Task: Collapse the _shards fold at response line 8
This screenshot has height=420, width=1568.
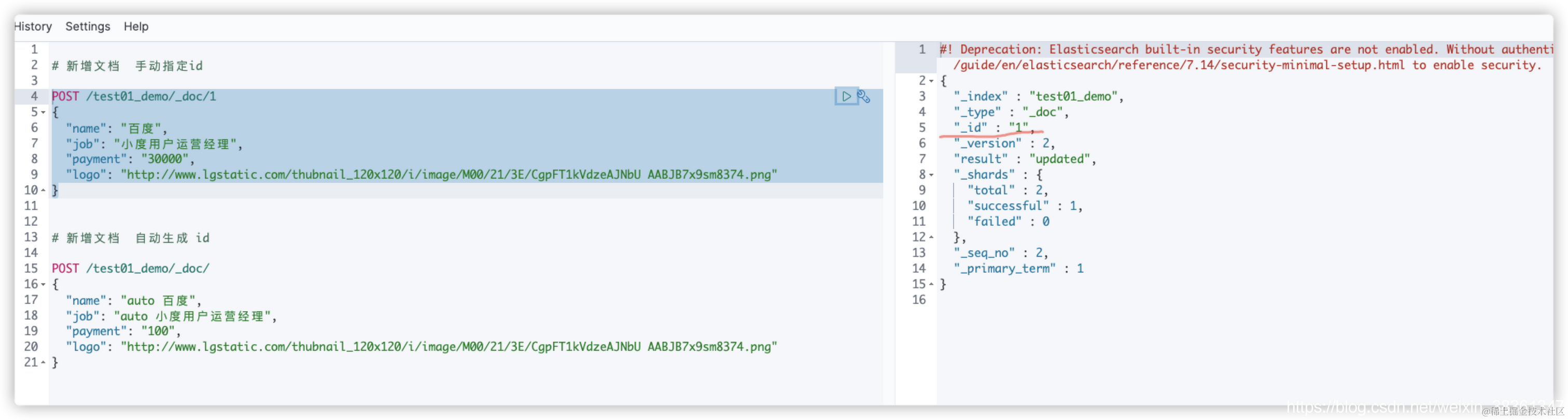Action: (x=931, y=175)
